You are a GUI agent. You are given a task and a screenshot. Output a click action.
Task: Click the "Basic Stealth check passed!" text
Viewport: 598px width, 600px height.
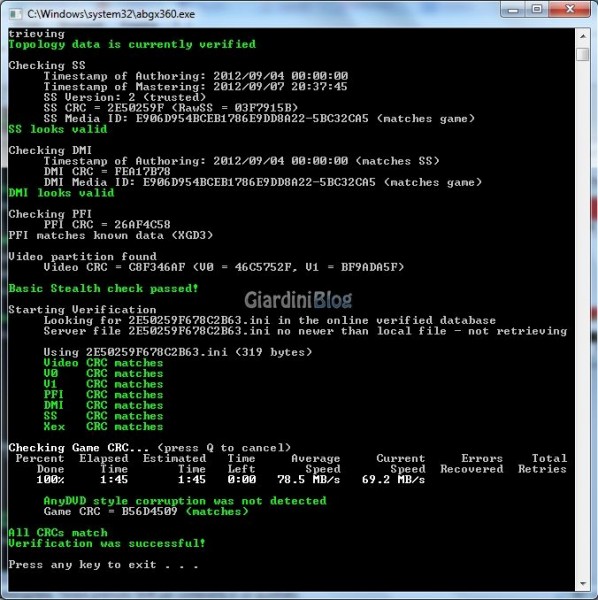(x=103, y=288)
